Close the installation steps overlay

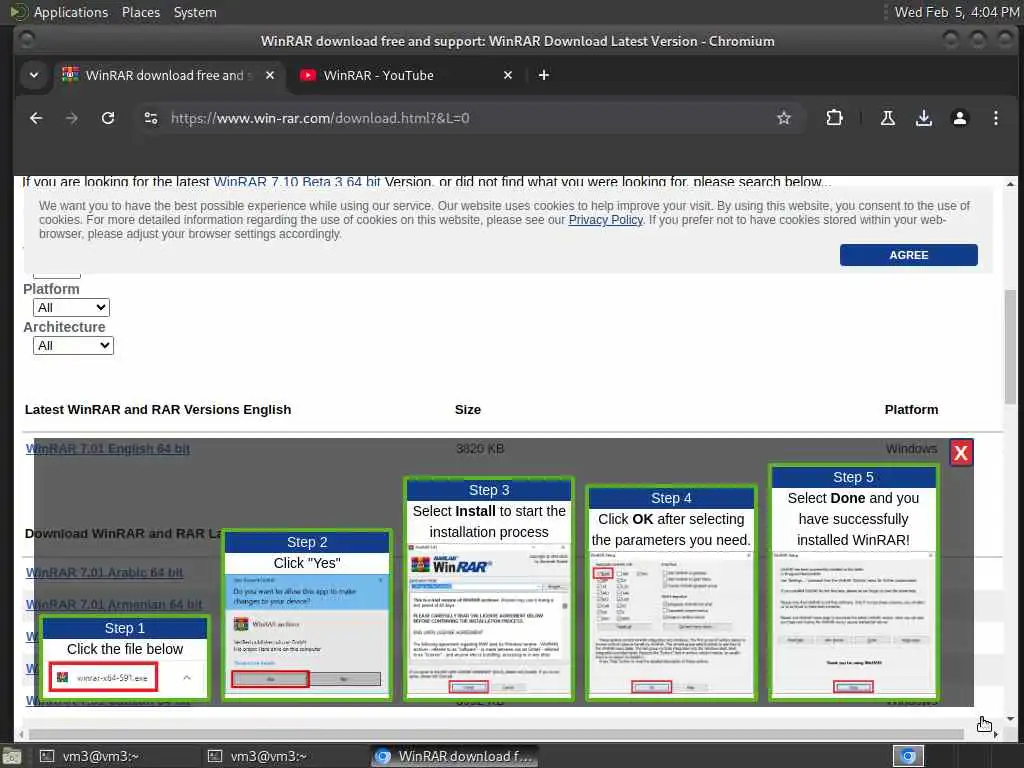point(961,453)
